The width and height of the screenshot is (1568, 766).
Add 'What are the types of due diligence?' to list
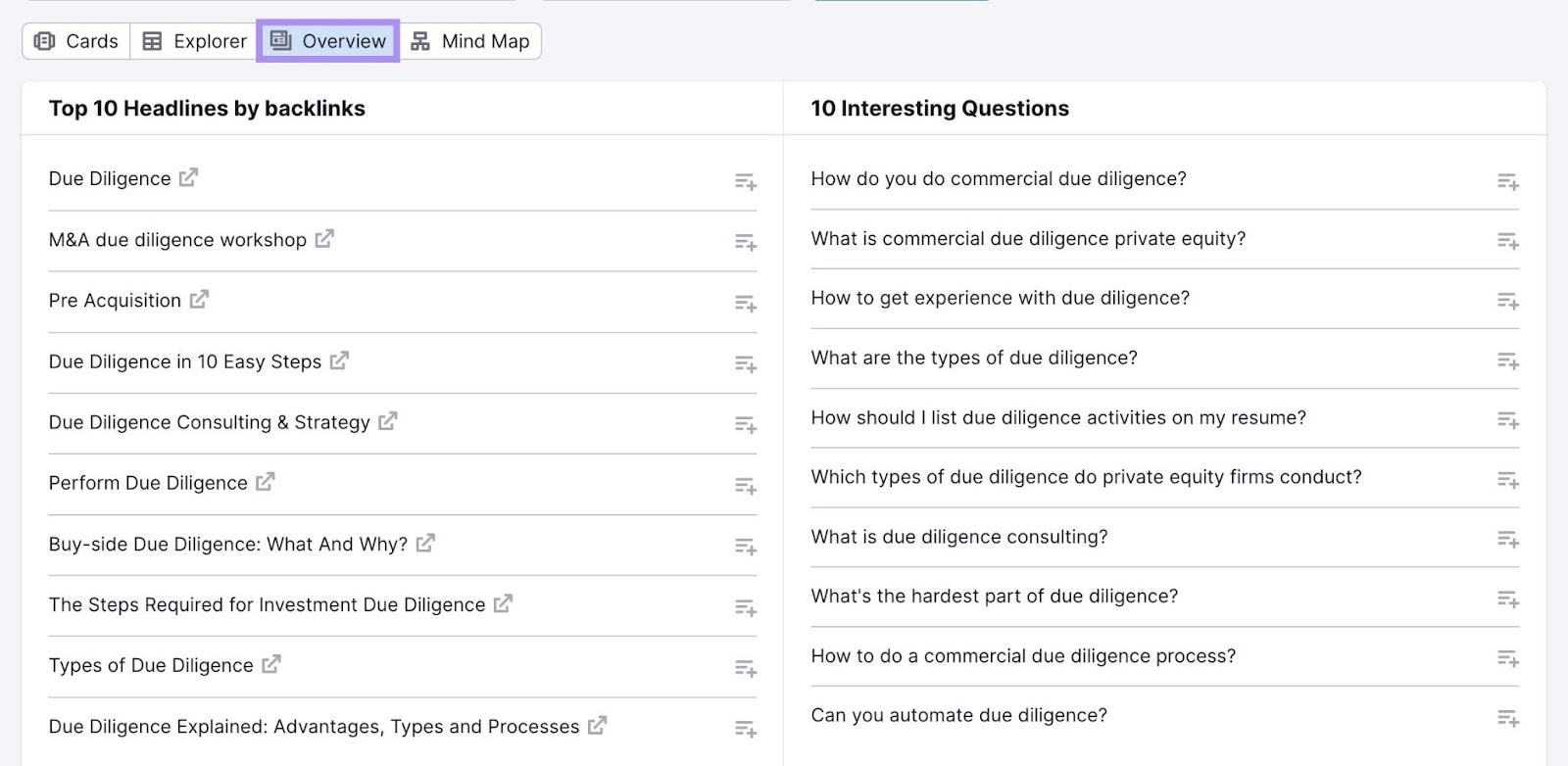pos(1508,361)
